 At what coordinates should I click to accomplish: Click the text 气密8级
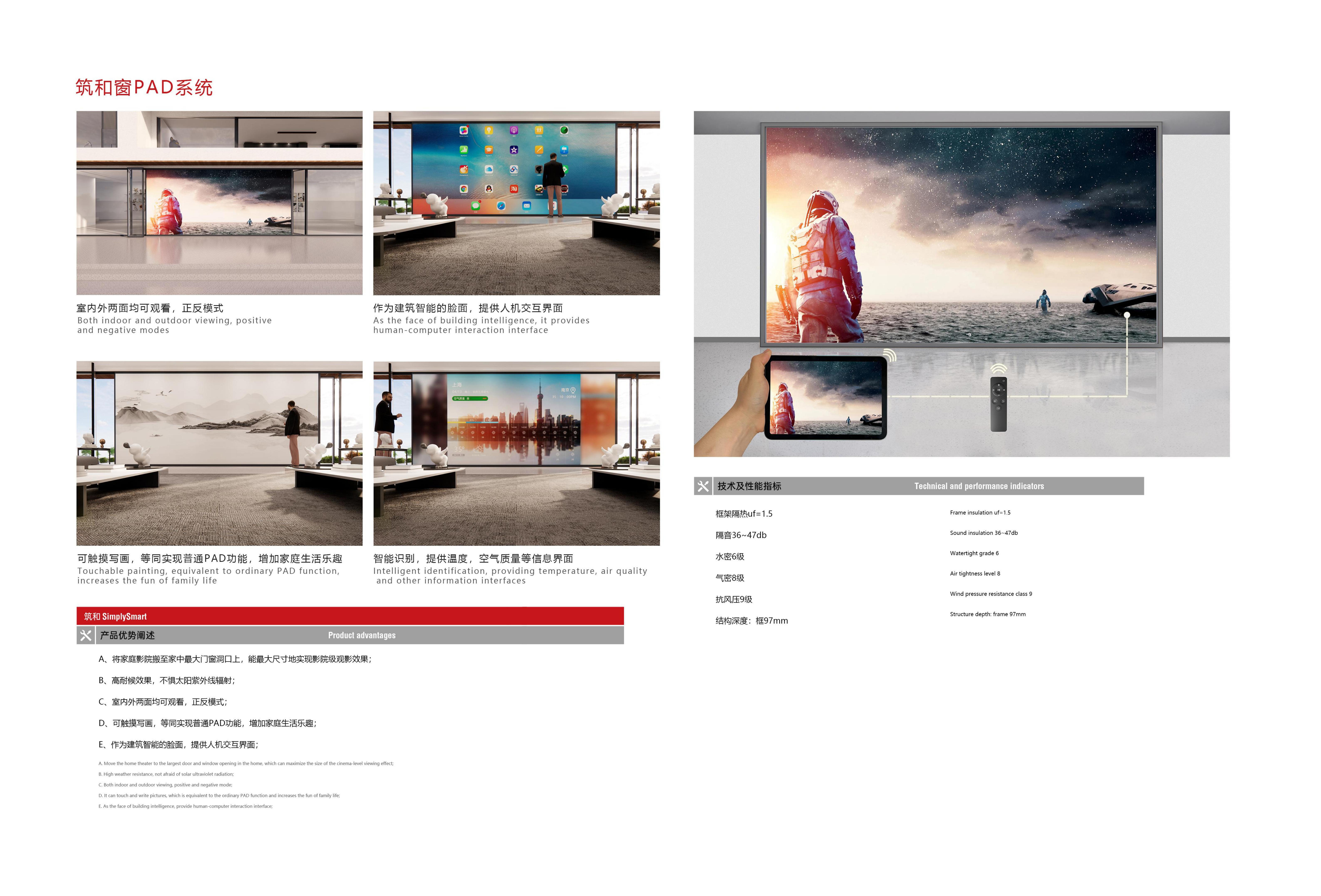pyautogui.click(x=729, y=578)
